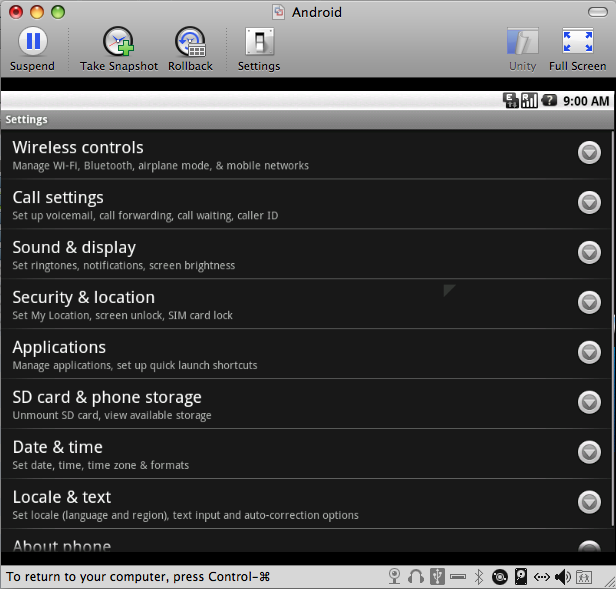
Task: Expand the Sound & display arrow
Action: [x=589, y=252]
